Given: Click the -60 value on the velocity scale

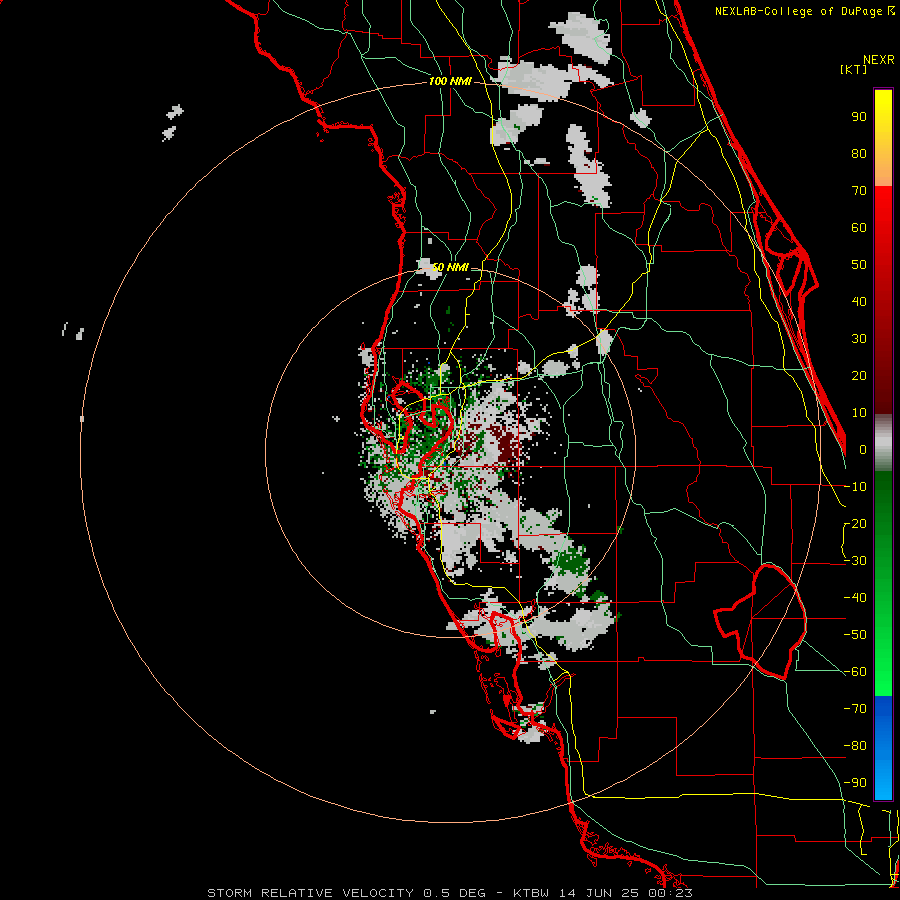Looking at the screenshot, I should pos(855,672).
